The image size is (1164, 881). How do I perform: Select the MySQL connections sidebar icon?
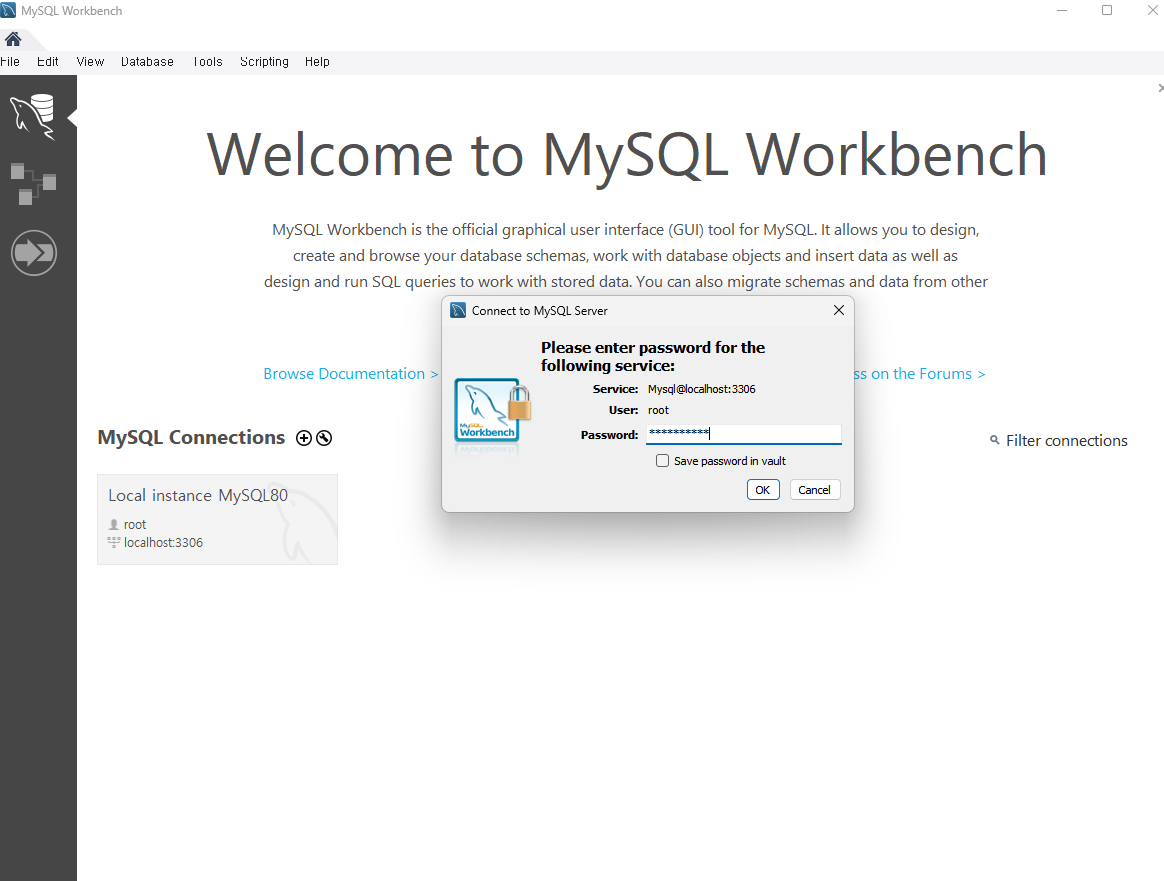click(33, 117)
